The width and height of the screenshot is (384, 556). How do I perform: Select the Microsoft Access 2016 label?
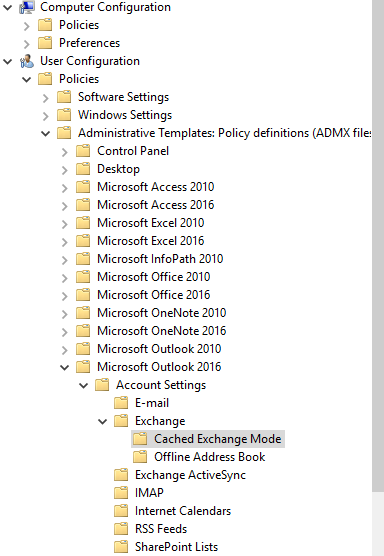coord(156,205)
